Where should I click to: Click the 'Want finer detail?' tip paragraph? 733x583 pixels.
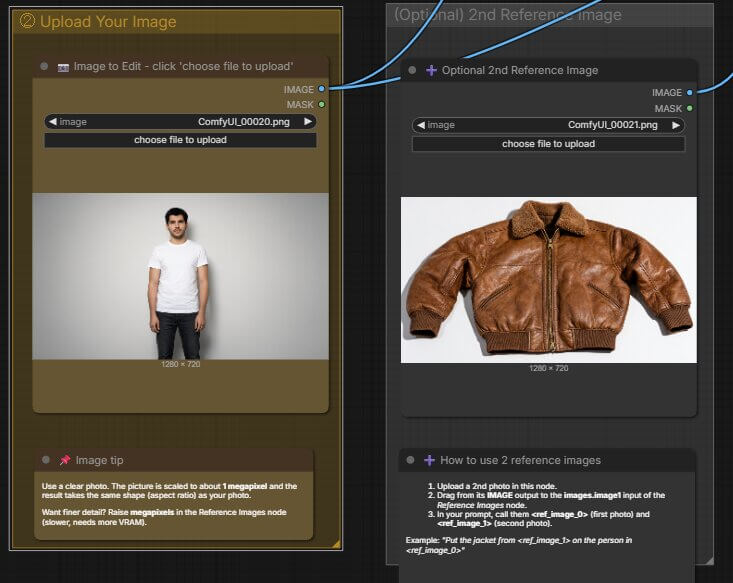point(164,517)
